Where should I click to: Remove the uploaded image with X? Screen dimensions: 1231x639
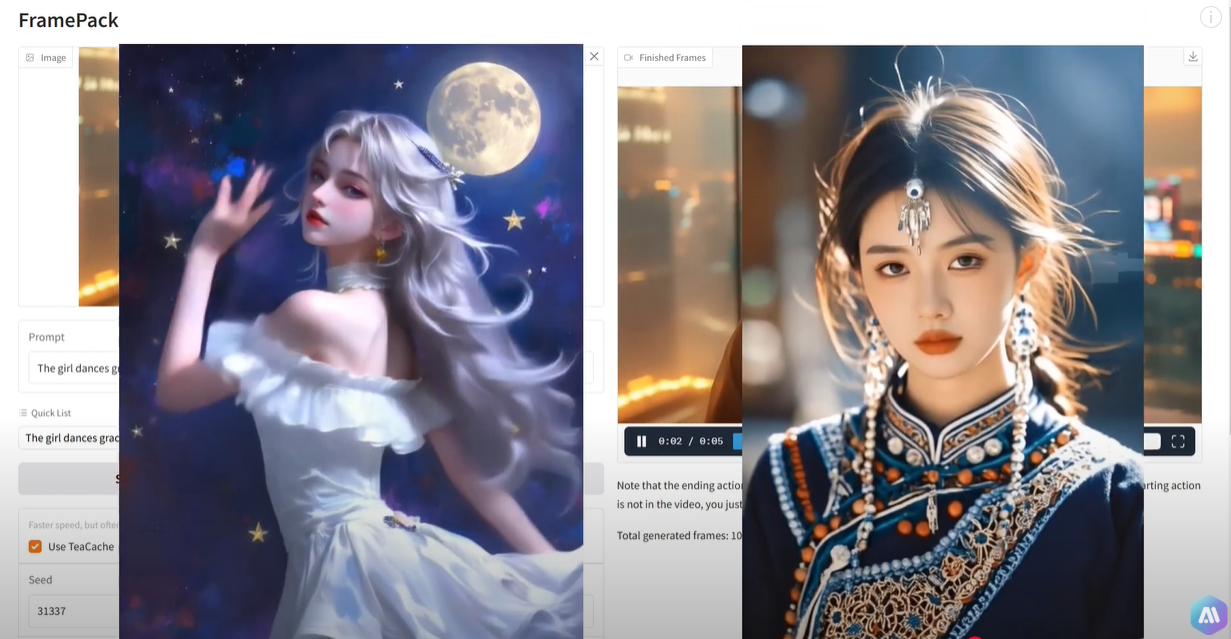594,56
